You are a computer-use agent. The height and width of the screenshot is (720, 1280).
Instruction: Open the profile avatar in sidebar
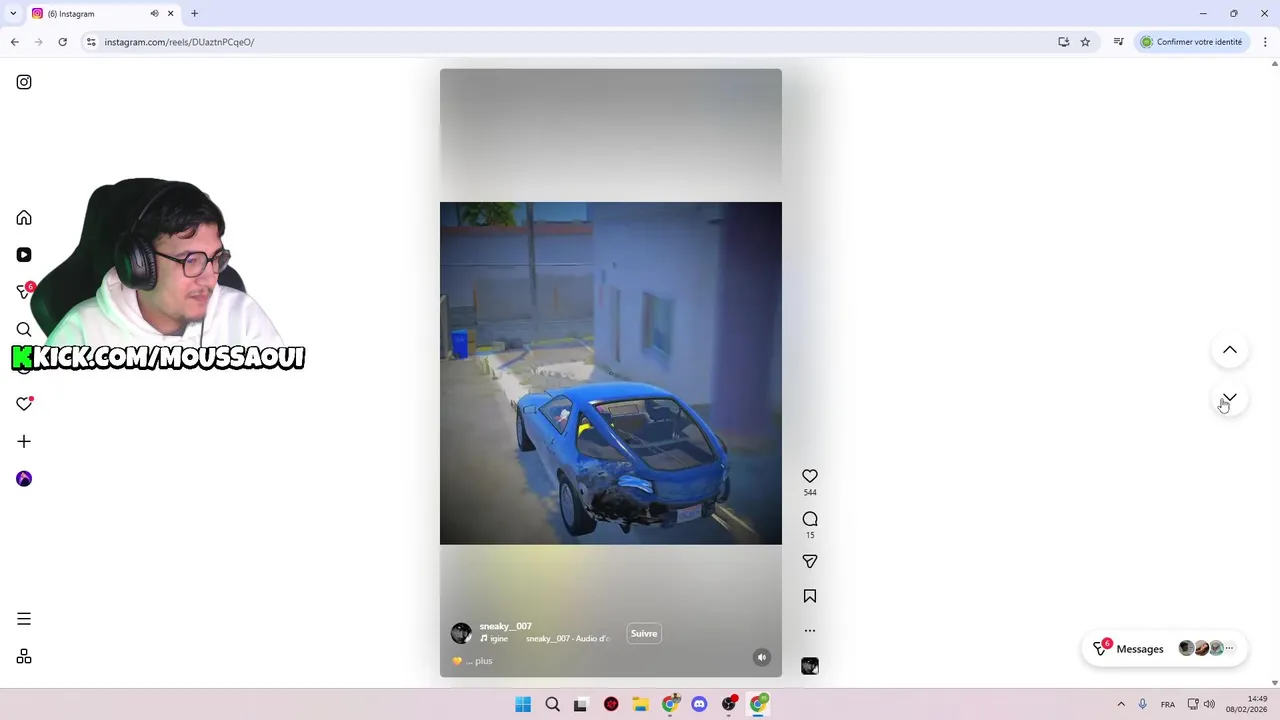click(x=24, y=479)
